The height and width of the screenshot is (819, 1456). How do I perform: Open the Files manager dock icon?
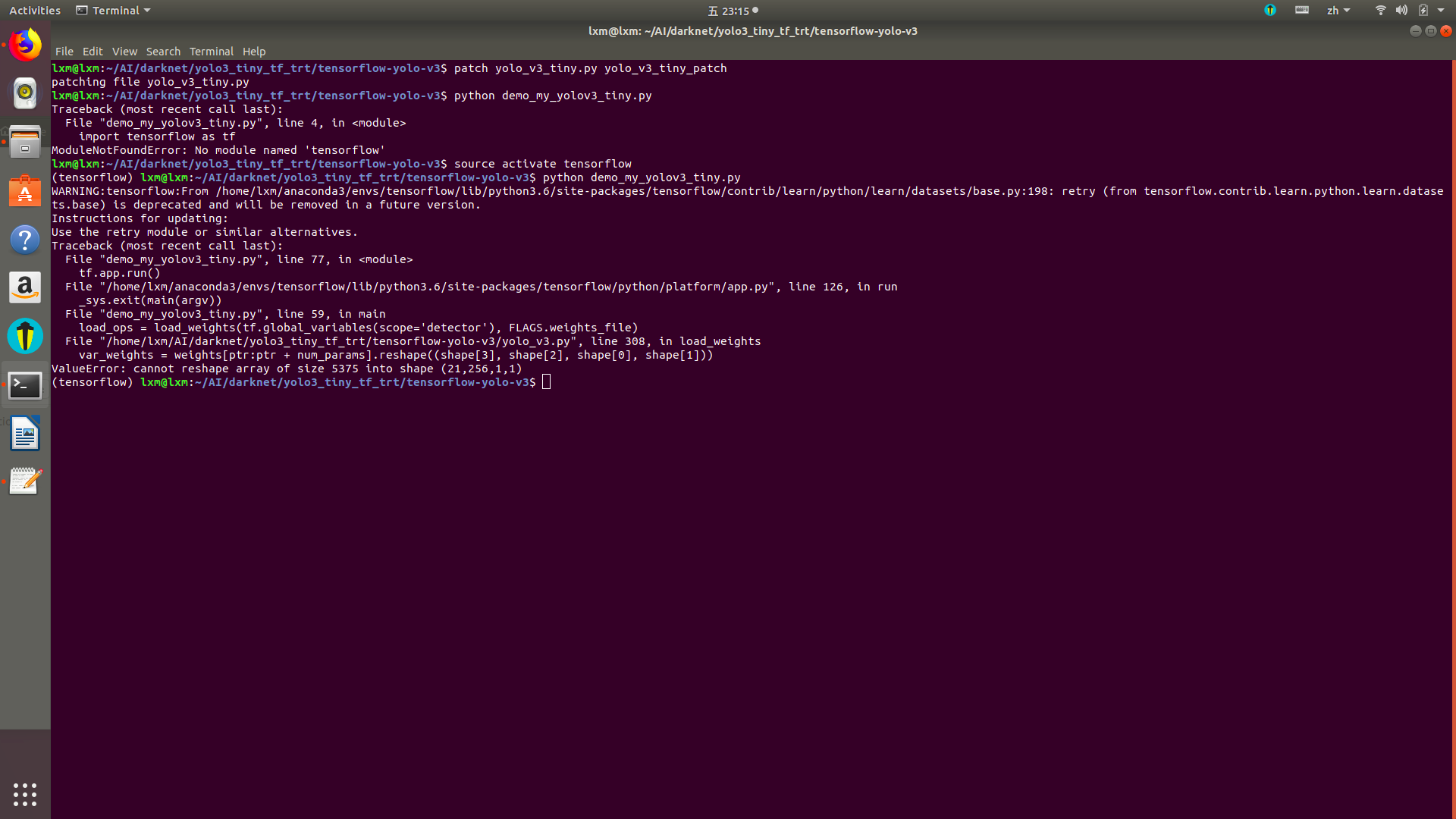(x=25, y=142)
